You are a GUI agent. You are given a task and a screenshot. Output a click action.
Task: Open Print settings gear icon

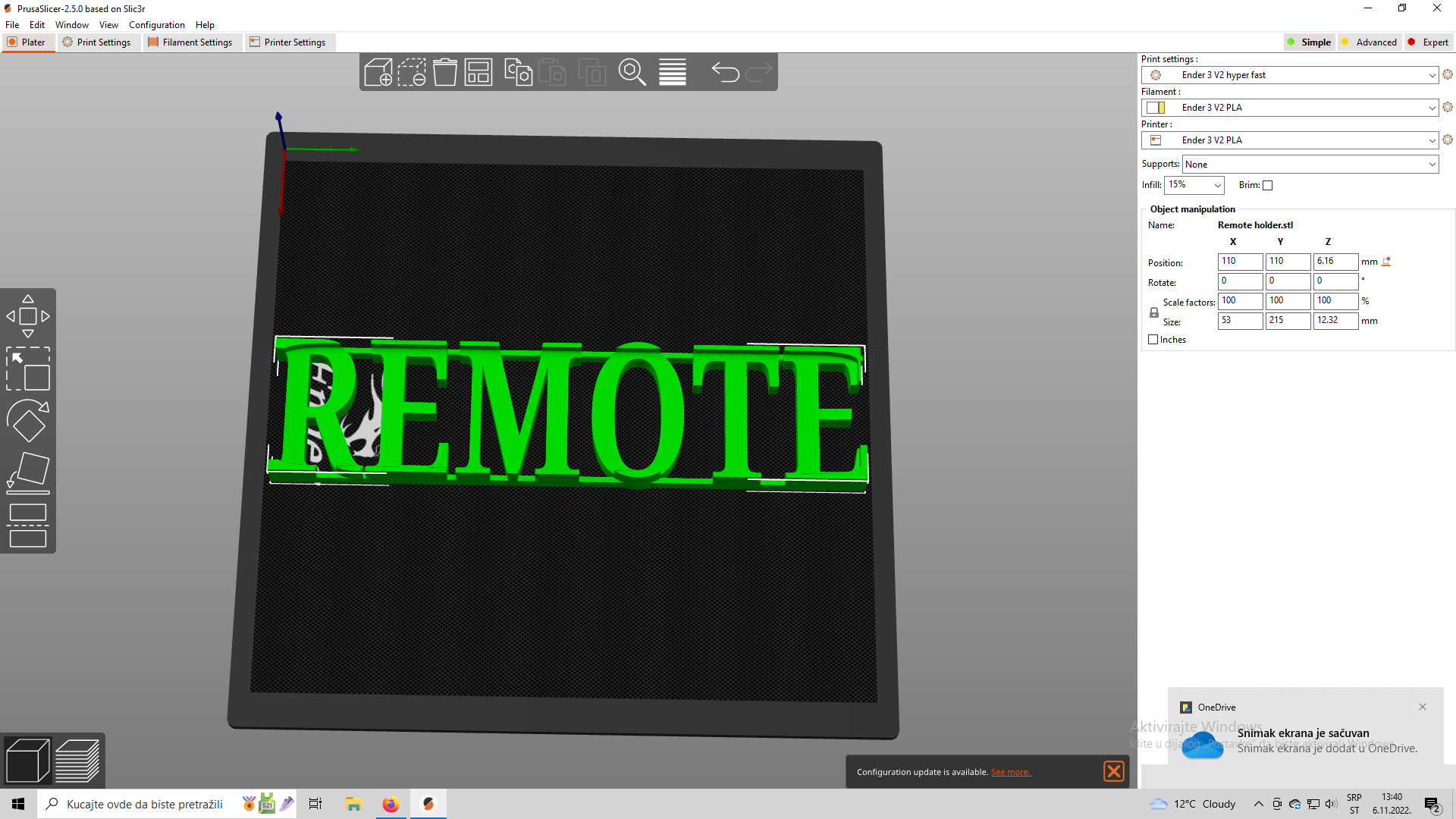click(1448, 74)
